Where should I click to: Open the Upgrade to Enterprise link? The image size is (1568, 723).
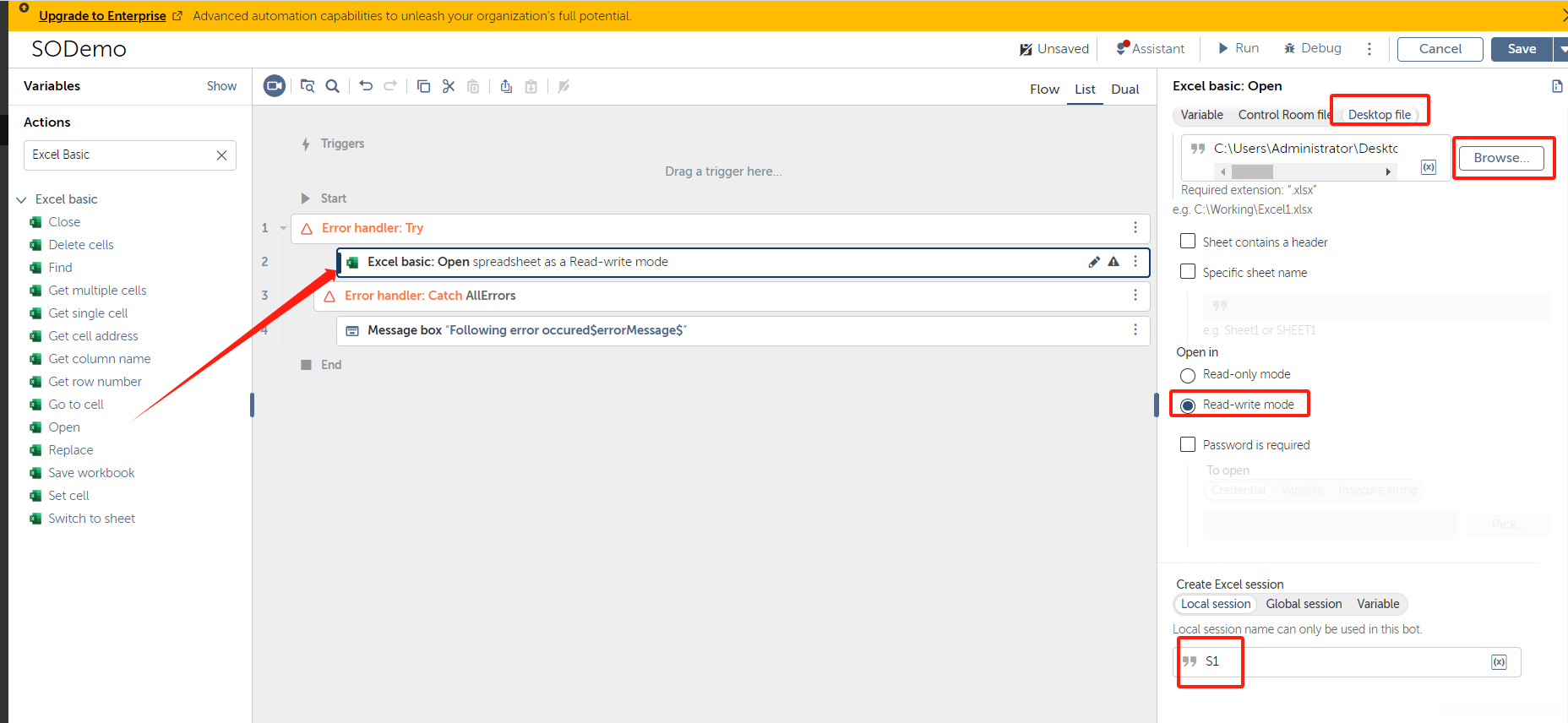(x=102, y=16)
